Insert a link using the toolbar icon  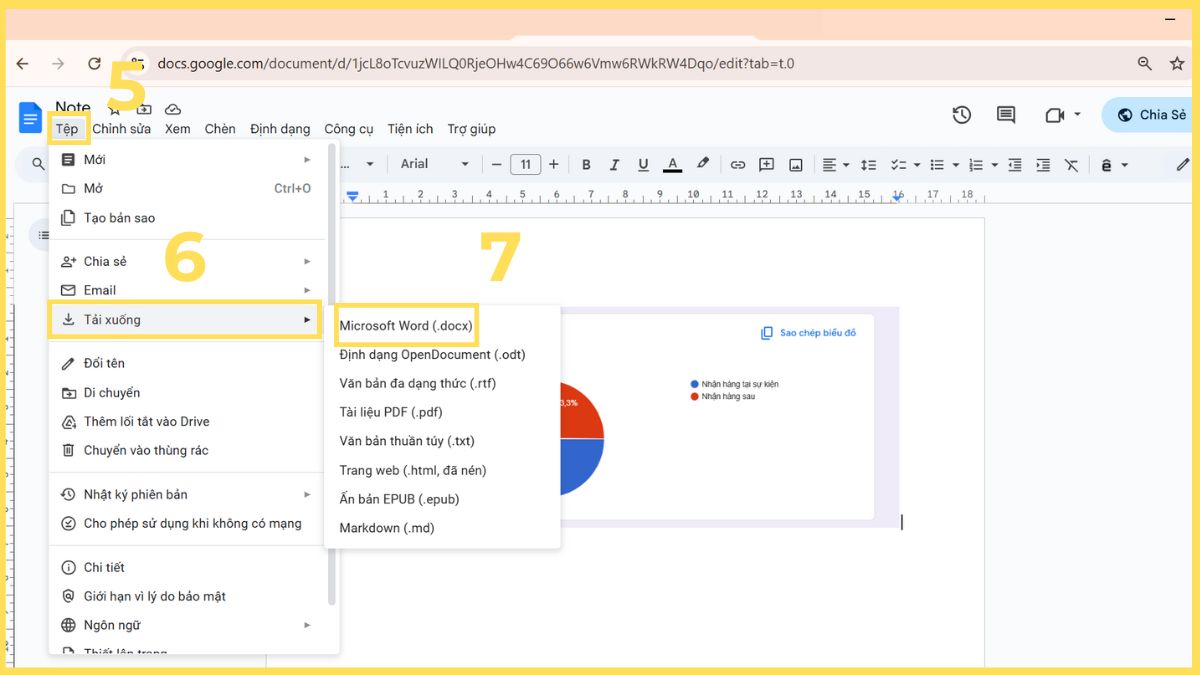pos(739,164)
